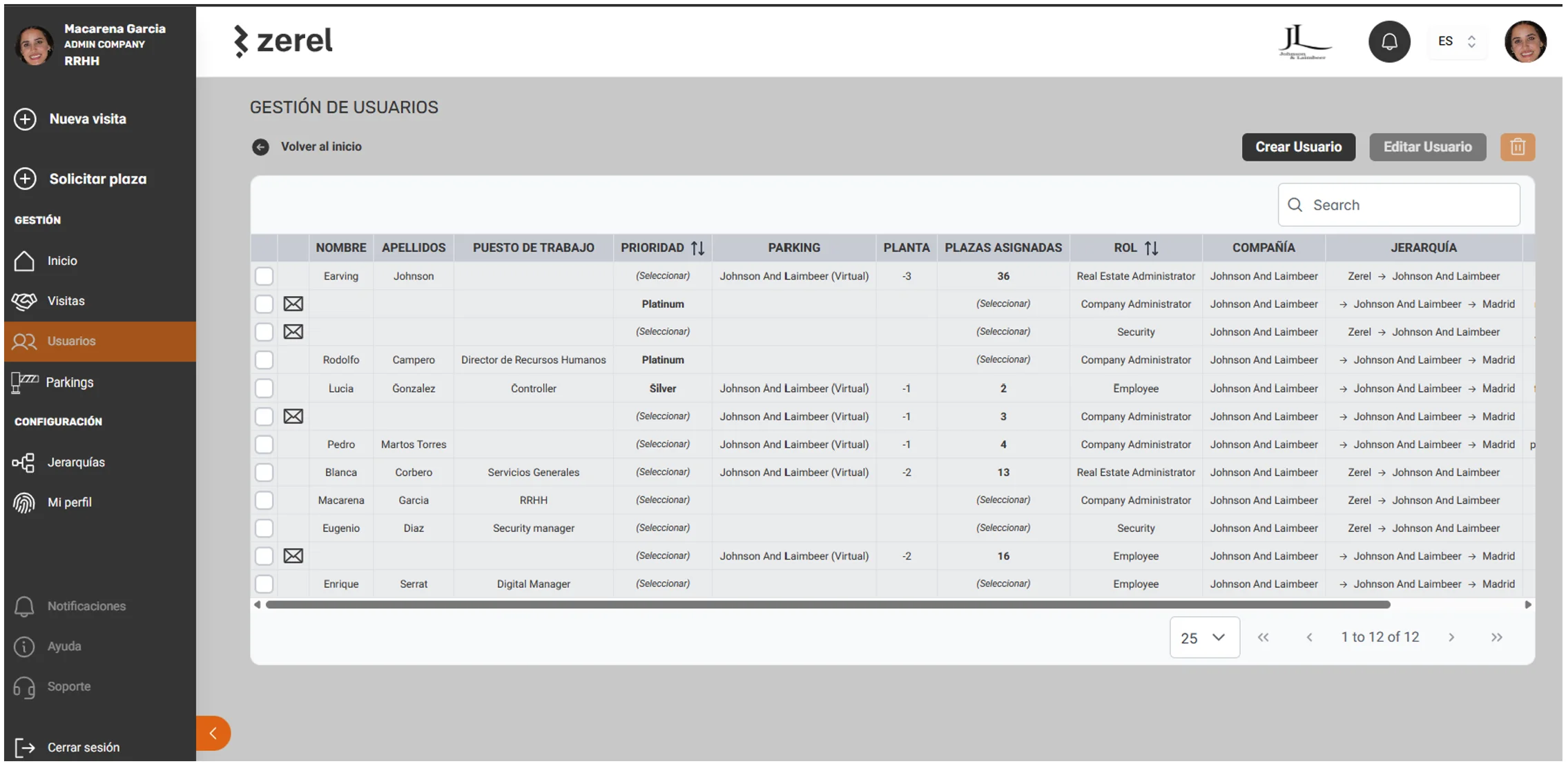Click the Editar Usuario button
The image size is (1568, 766).
pyautogui.click(x=1427, y=147)
